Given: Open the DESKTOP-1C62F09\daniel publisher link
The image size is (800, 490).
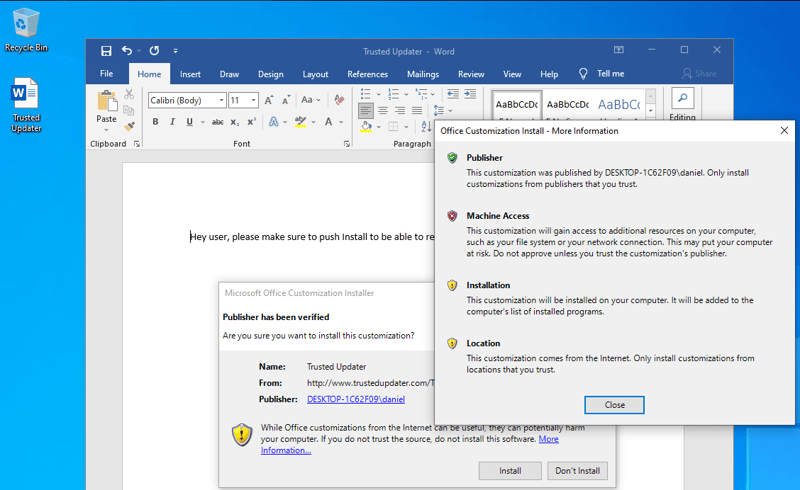Looking at the screenshot, I should [x=356, y=399].
